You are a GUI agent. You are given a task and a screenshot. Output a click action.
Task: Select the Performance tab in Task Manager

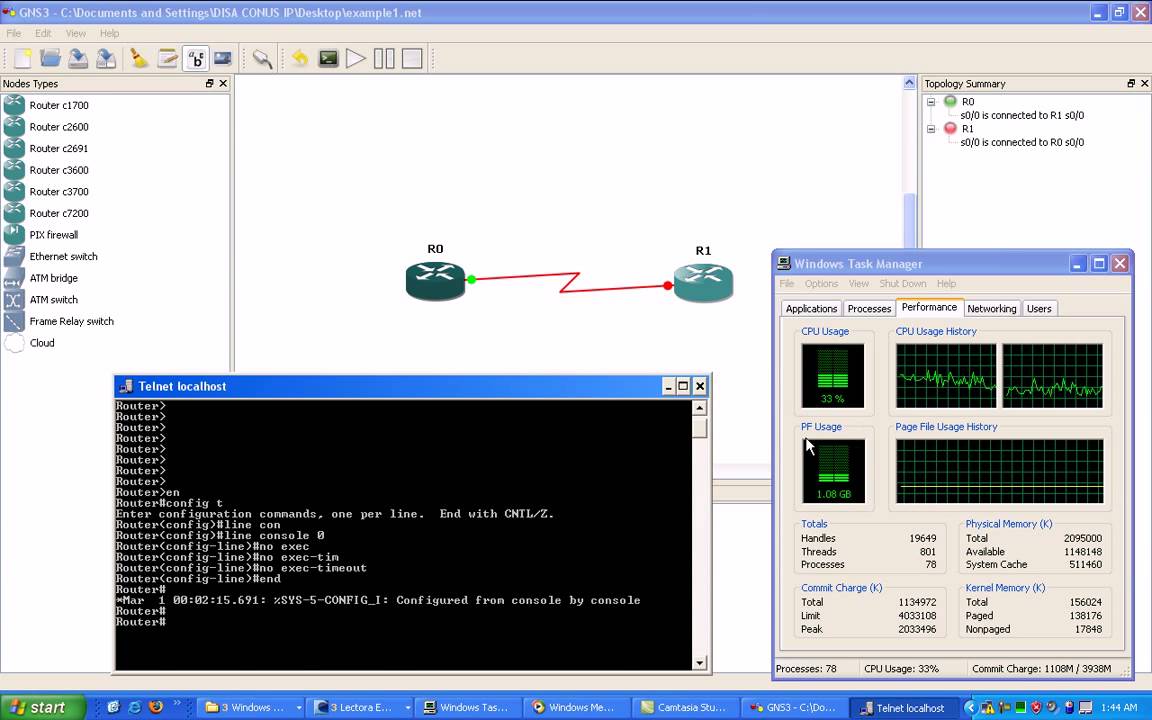pyautogui.click(x=929, y=307)
